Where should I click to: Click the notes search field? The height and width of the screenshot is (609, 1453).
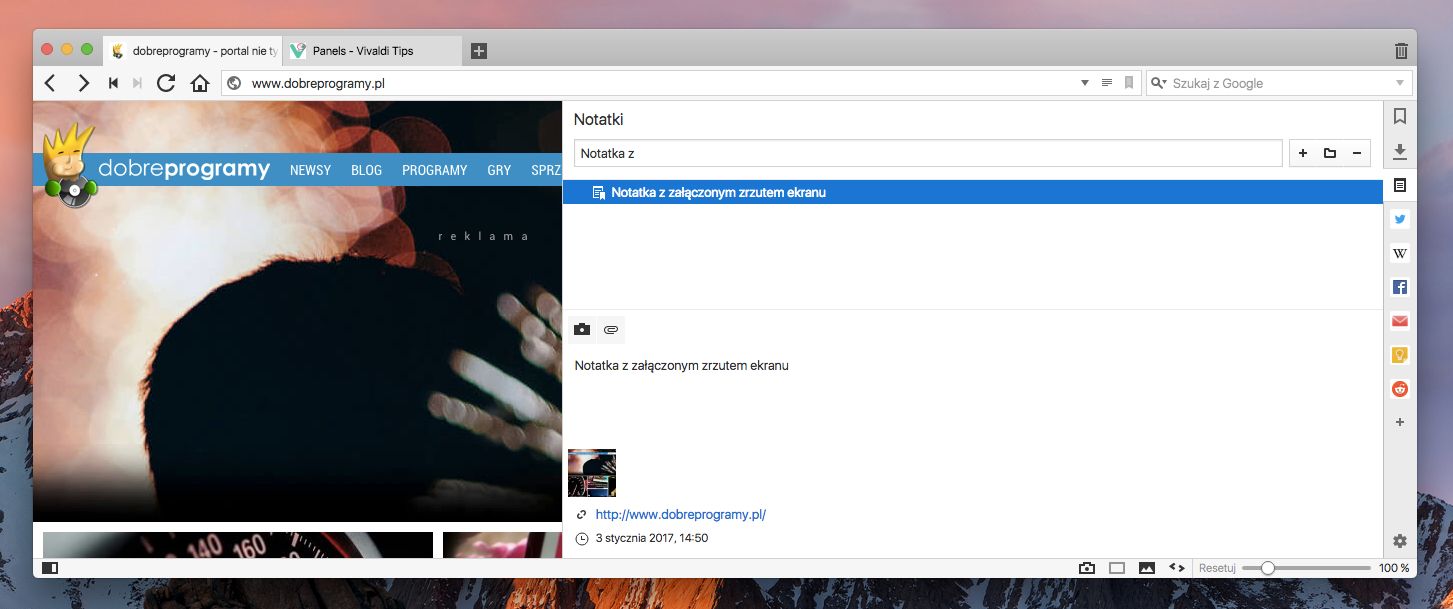point(928,153)
